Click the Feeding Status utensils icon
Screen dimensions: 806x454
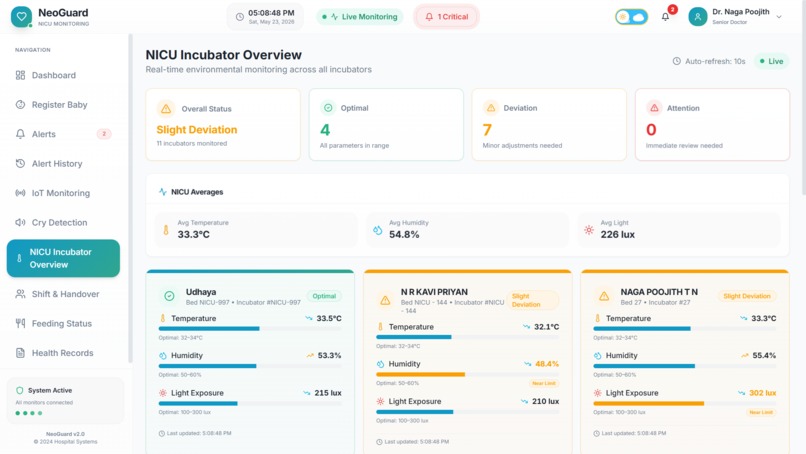pyautogui.click(x=20, y=323)
